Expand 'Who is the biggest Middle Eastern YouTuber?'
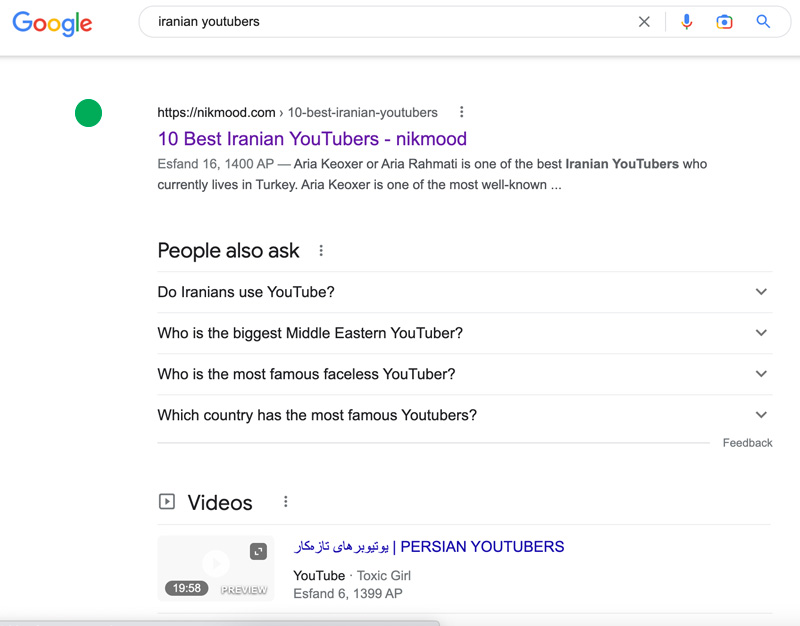The height and width of the screenshot is (626, 800). coord(465,333)
